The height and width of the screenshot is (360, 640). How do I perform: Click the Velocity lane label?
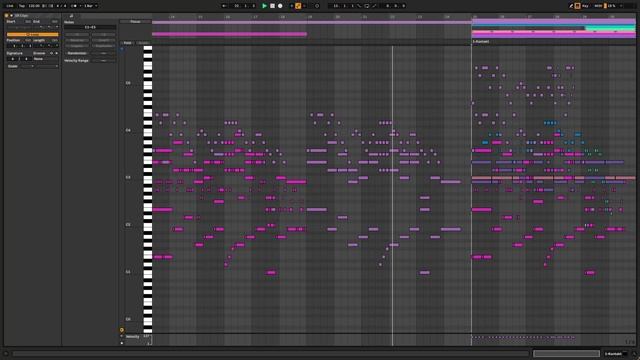tap(133, 337)
